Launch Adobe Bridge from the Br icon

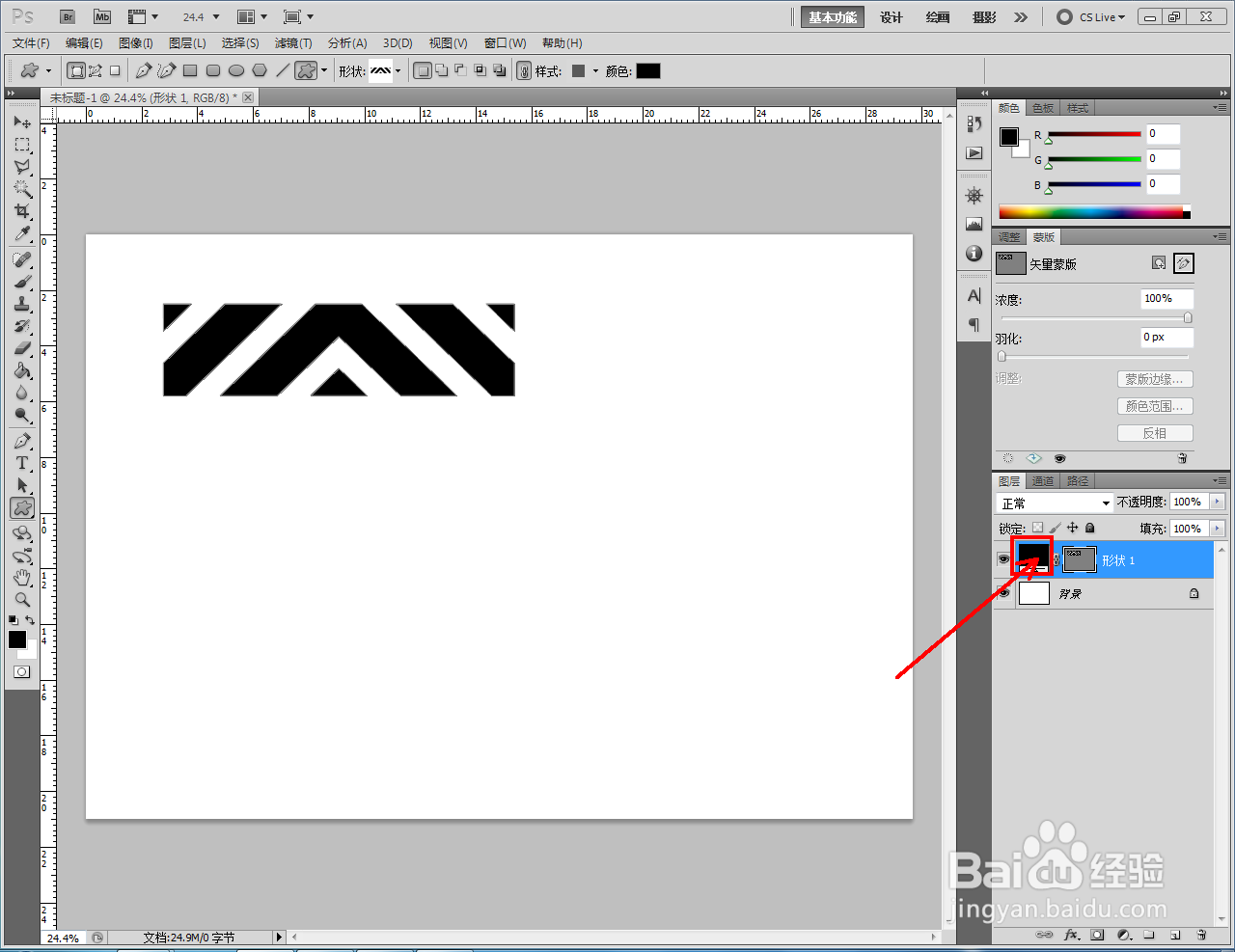67,16
